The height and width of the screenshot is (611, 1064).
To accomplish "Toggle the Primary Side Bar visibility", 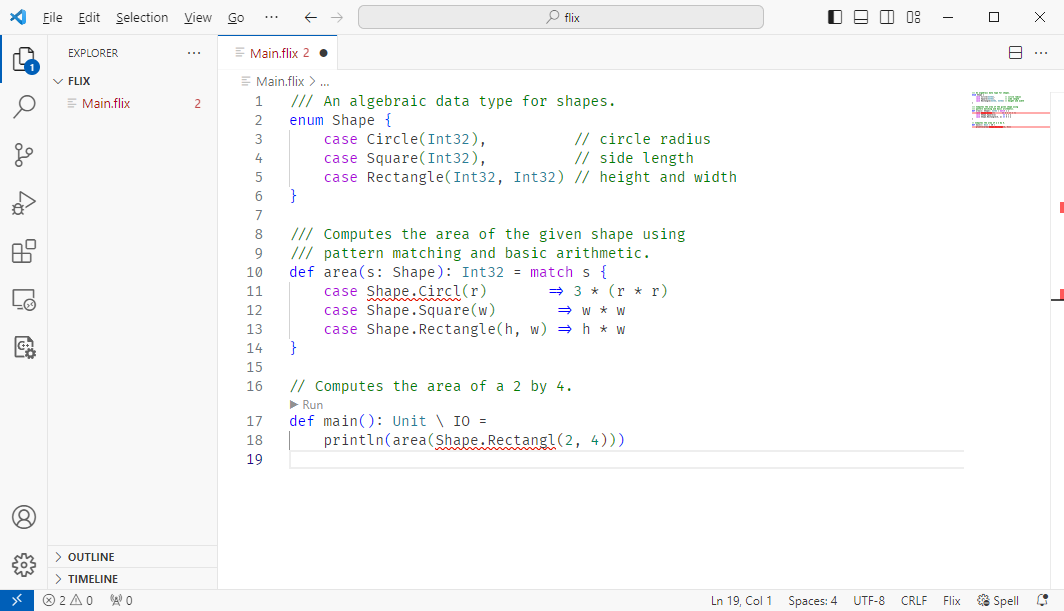I will coord(835,17).
